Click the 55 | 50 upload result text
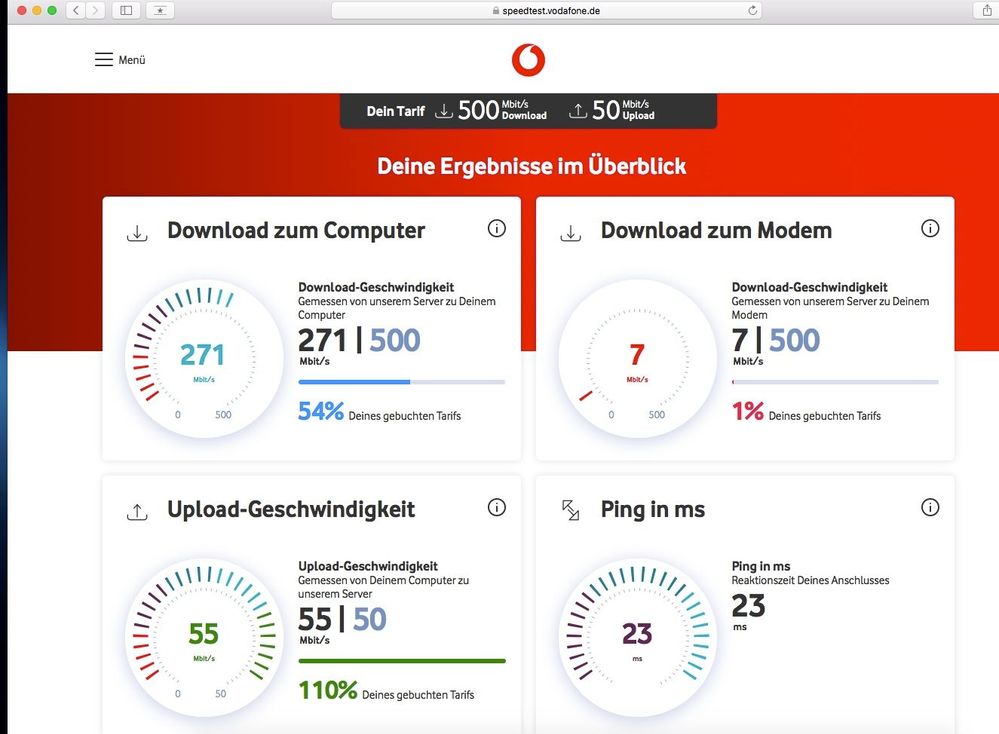This screenshot has height=734, width=999. click(x=342, y=619)
